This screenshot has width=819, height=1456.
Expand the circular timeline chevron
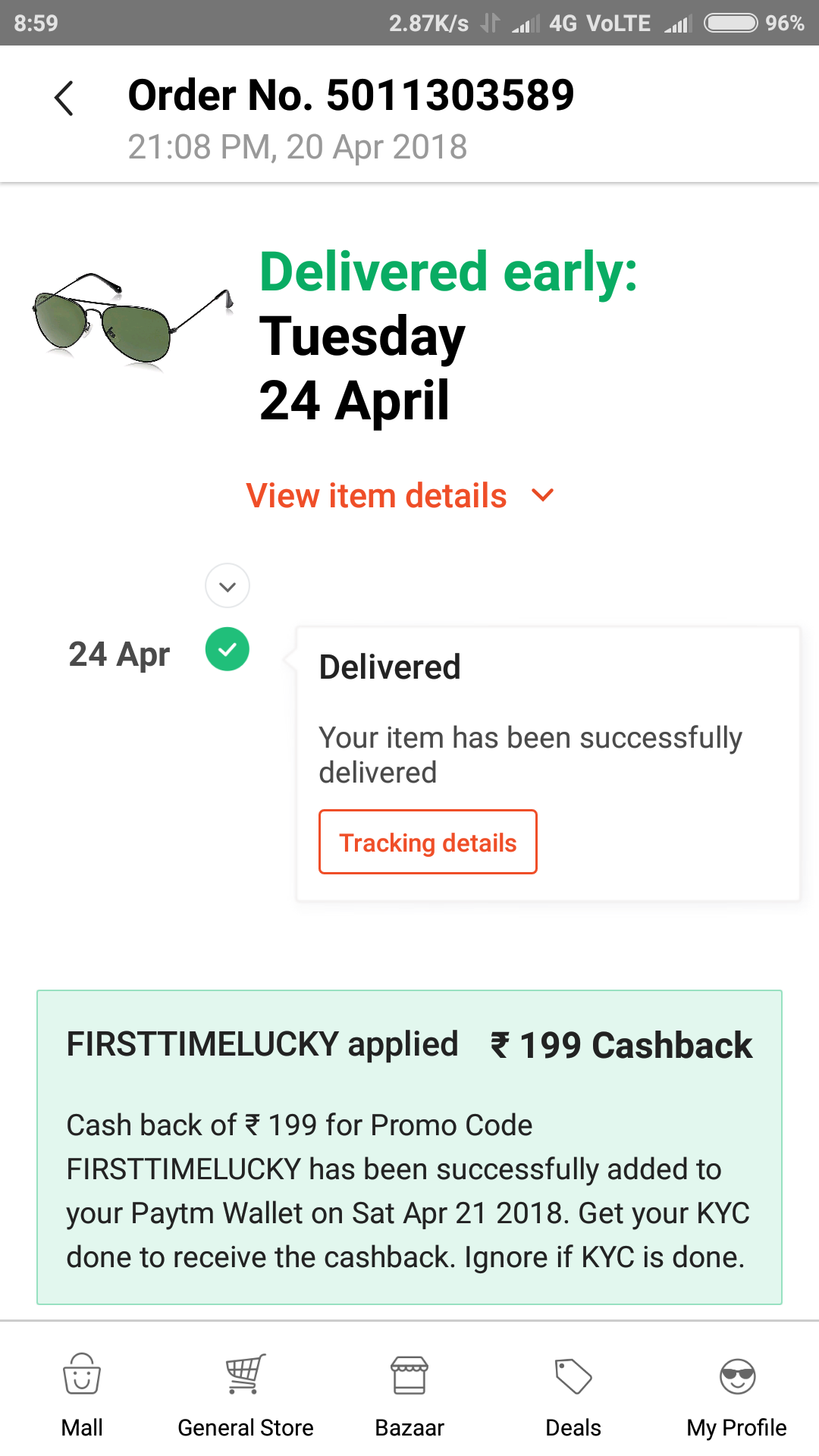pyautogui.click(x=227, y=585)
